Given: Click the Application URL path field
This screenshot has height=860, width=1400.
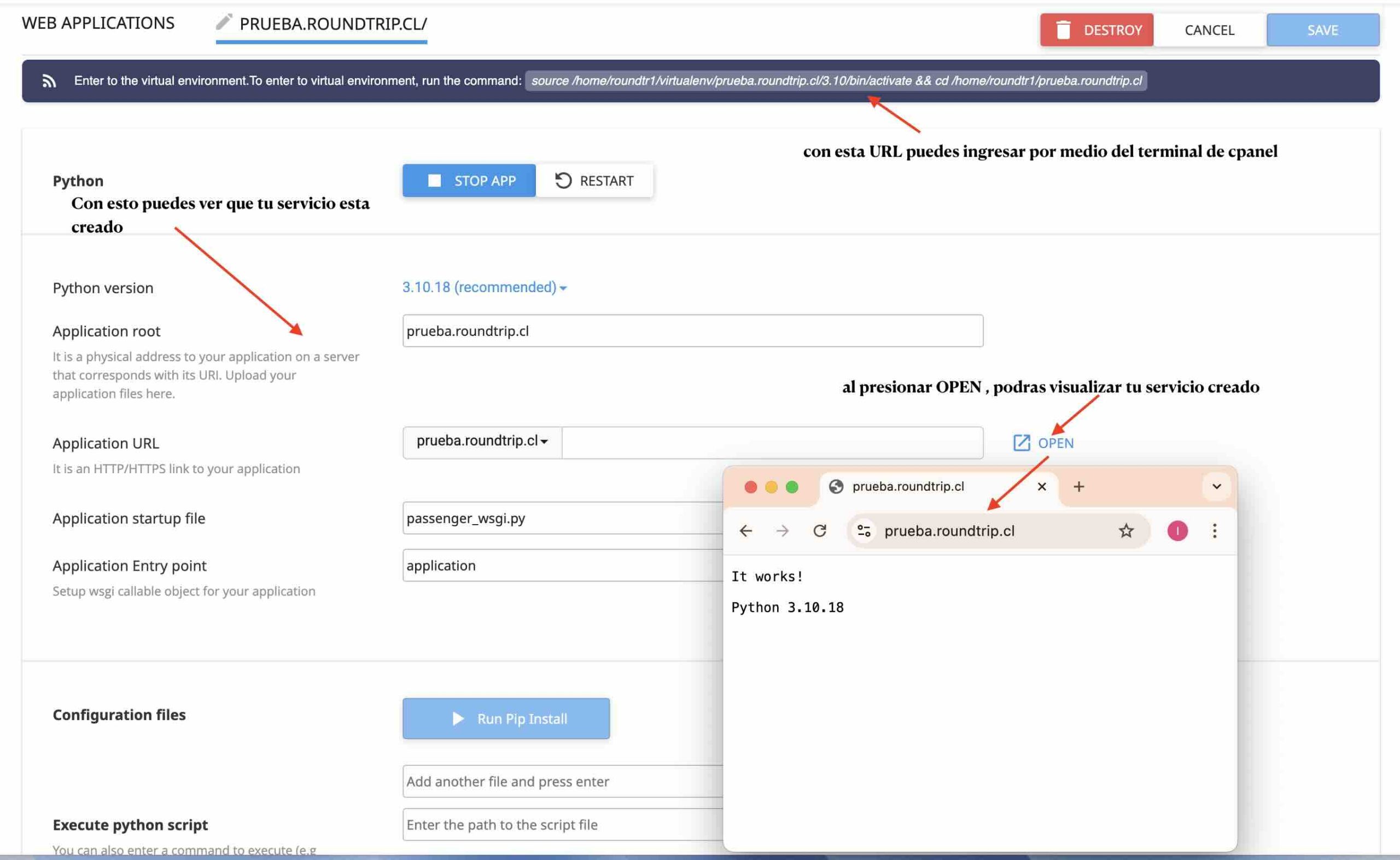Looking at the screenshot, I should click(x=773, y=443).
